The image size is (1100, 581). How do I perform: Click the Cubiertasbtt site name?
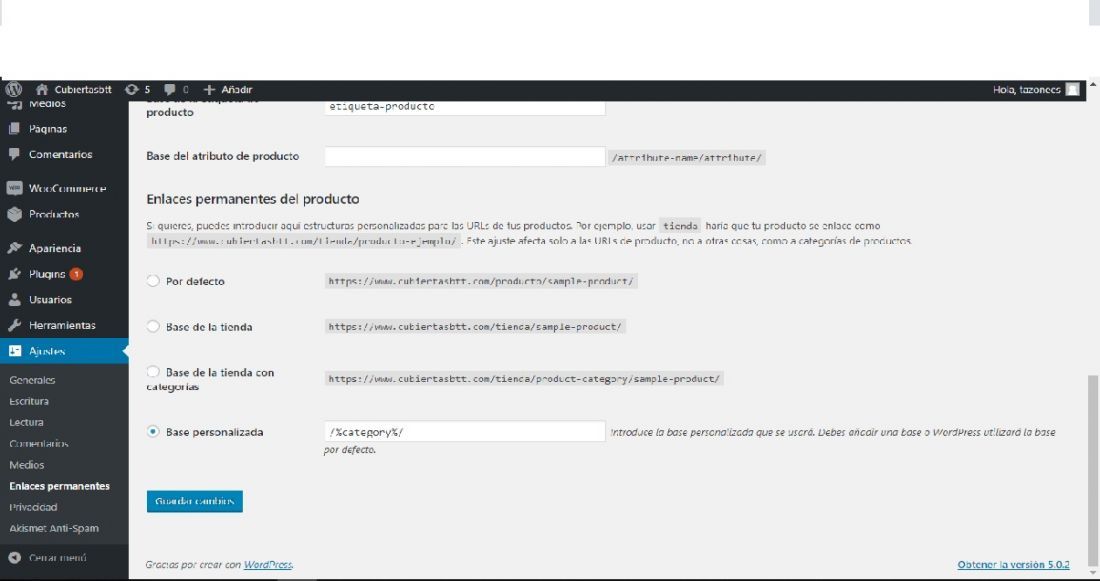83,90
